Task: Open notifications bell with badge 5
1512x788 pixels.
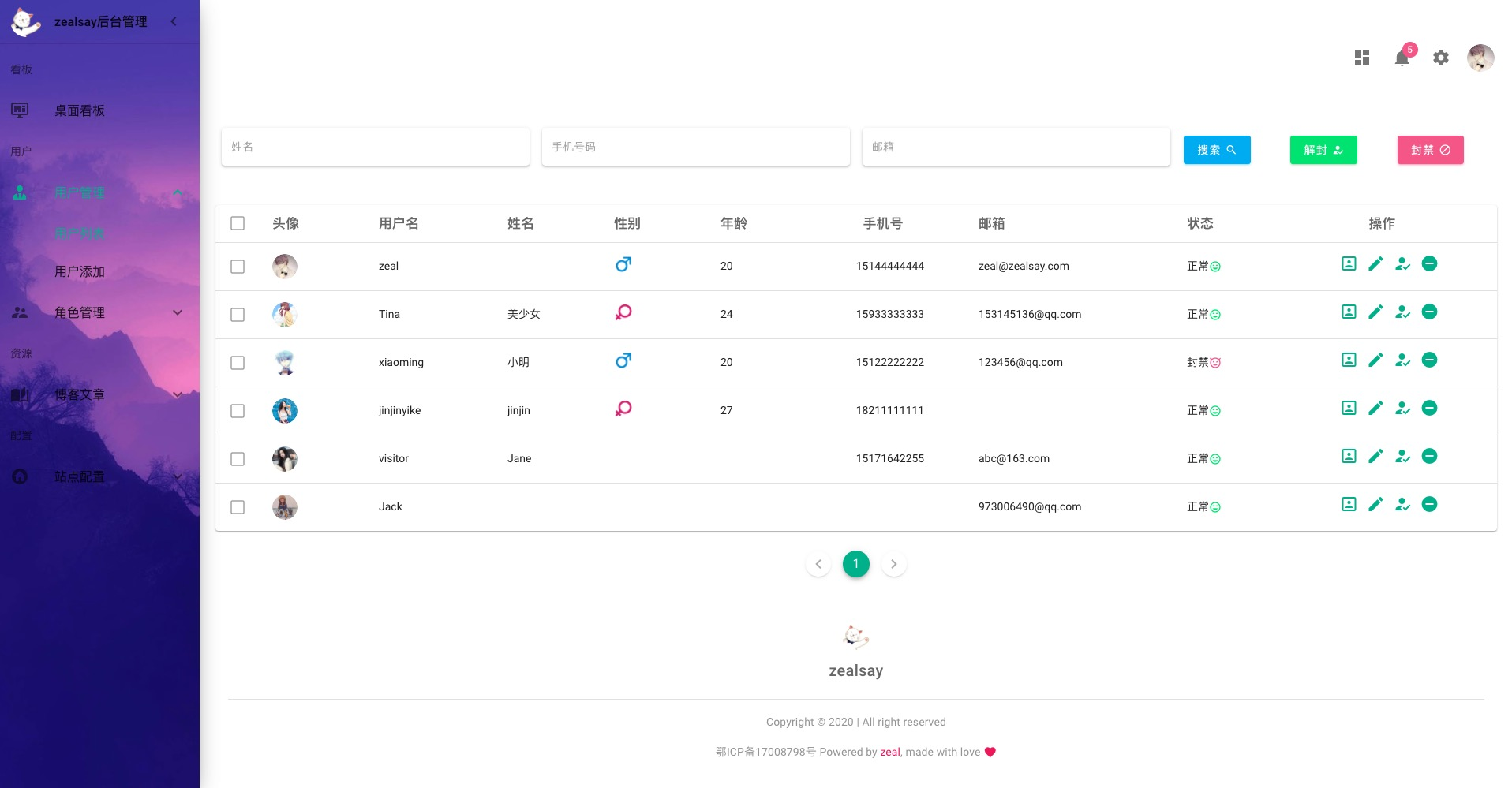Action: (1402, 58)
